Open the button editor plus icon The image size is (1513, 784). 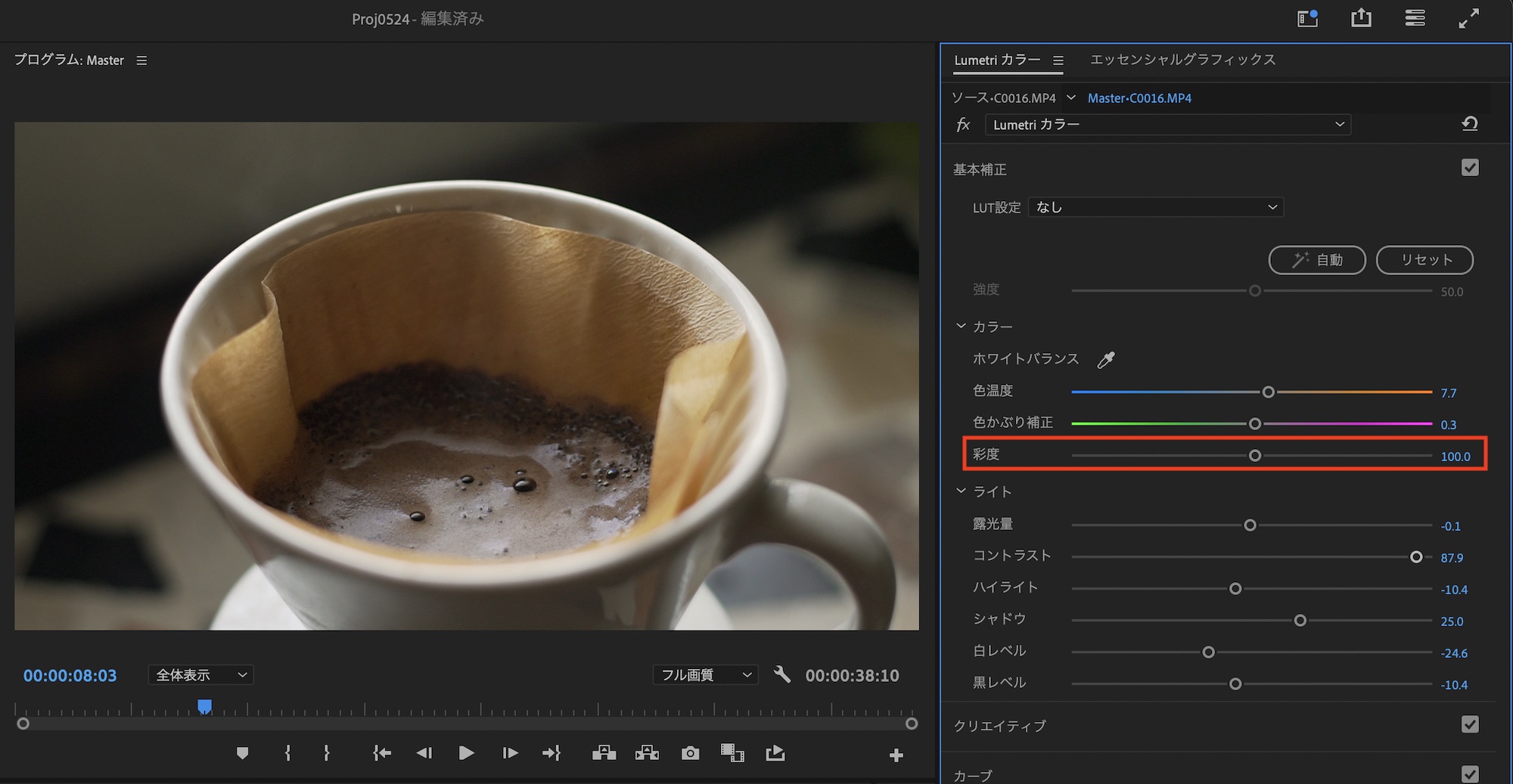[896, 755]
